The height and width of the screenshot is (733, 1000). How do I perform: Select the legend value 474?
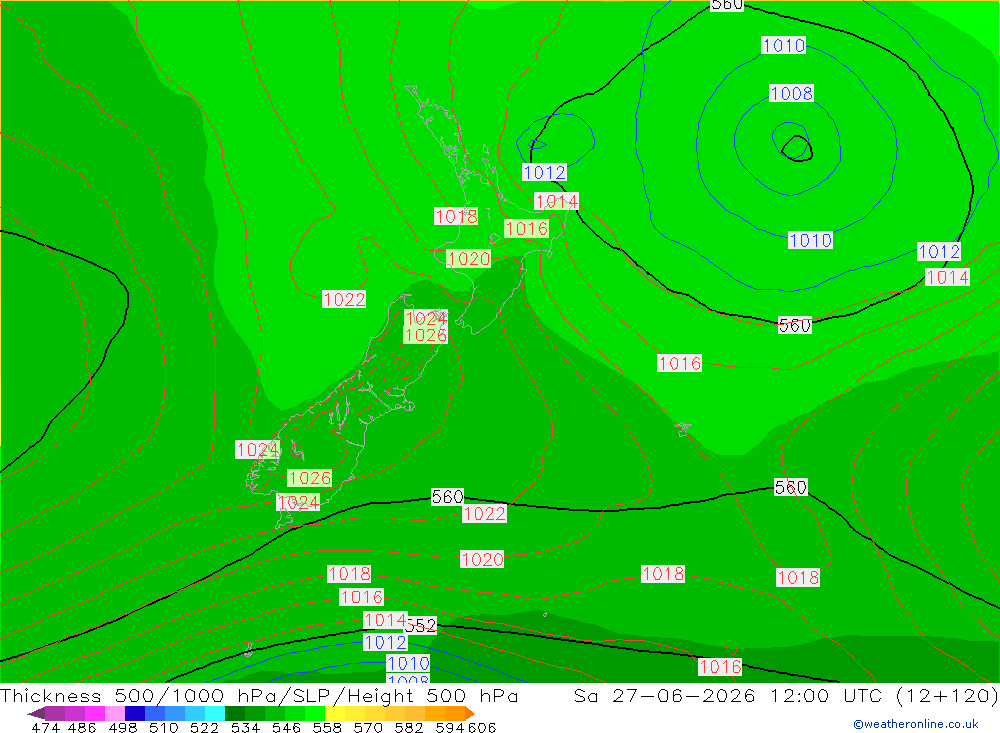pyautogui.click(x=45, y=727)
